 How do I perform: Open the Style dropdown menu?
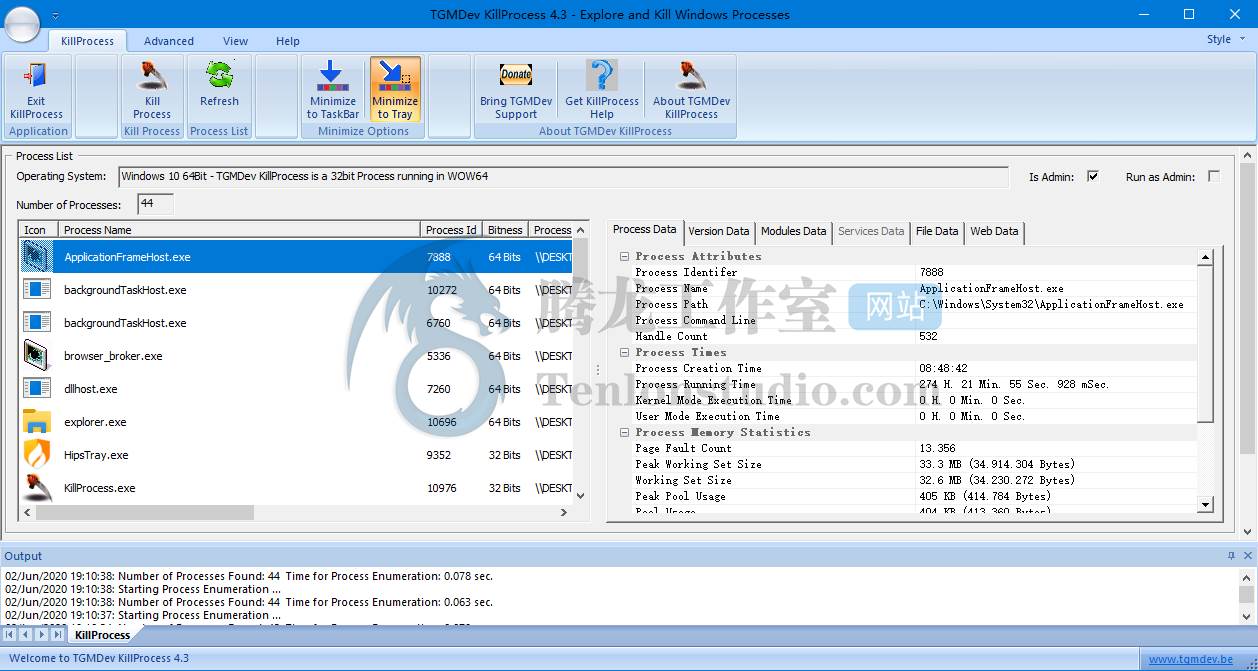1226,40
